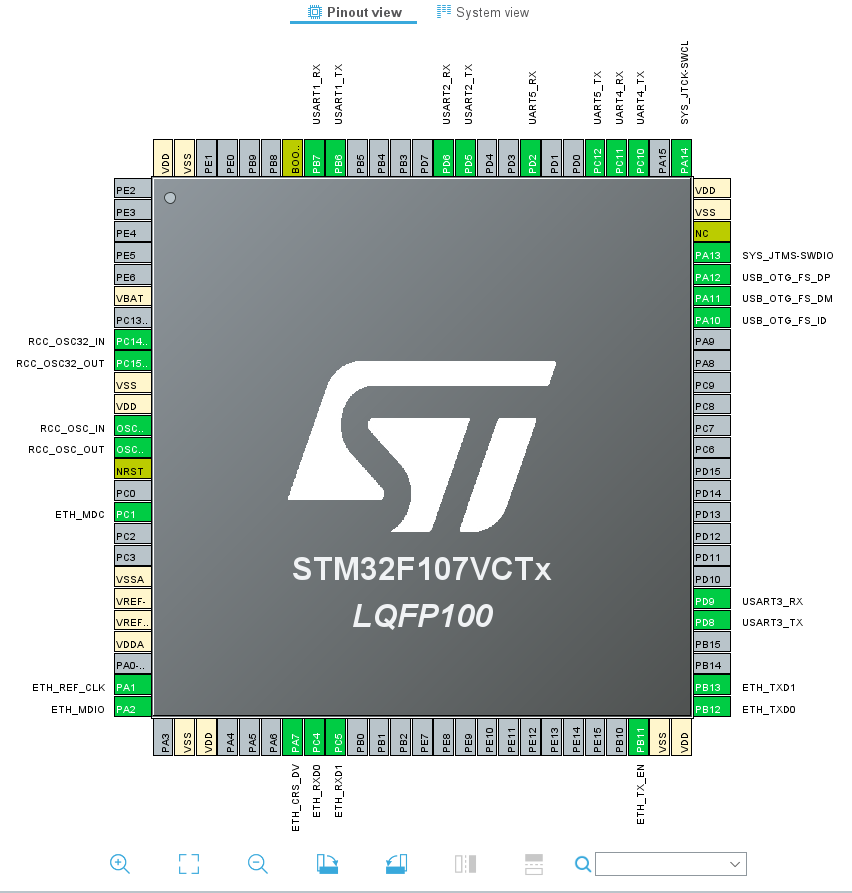Click the NRST reset pin
This screenshot has width=852, height=893.
(x=132, y=470)
